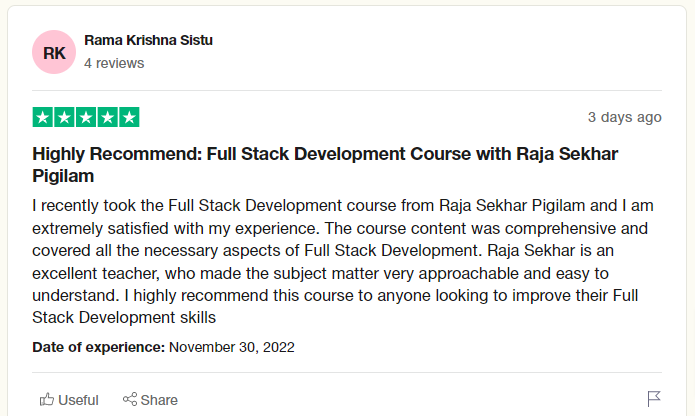Open the RK avatar circle
The height and width of the screenshot is (416, 695).
tap(54, 52)
